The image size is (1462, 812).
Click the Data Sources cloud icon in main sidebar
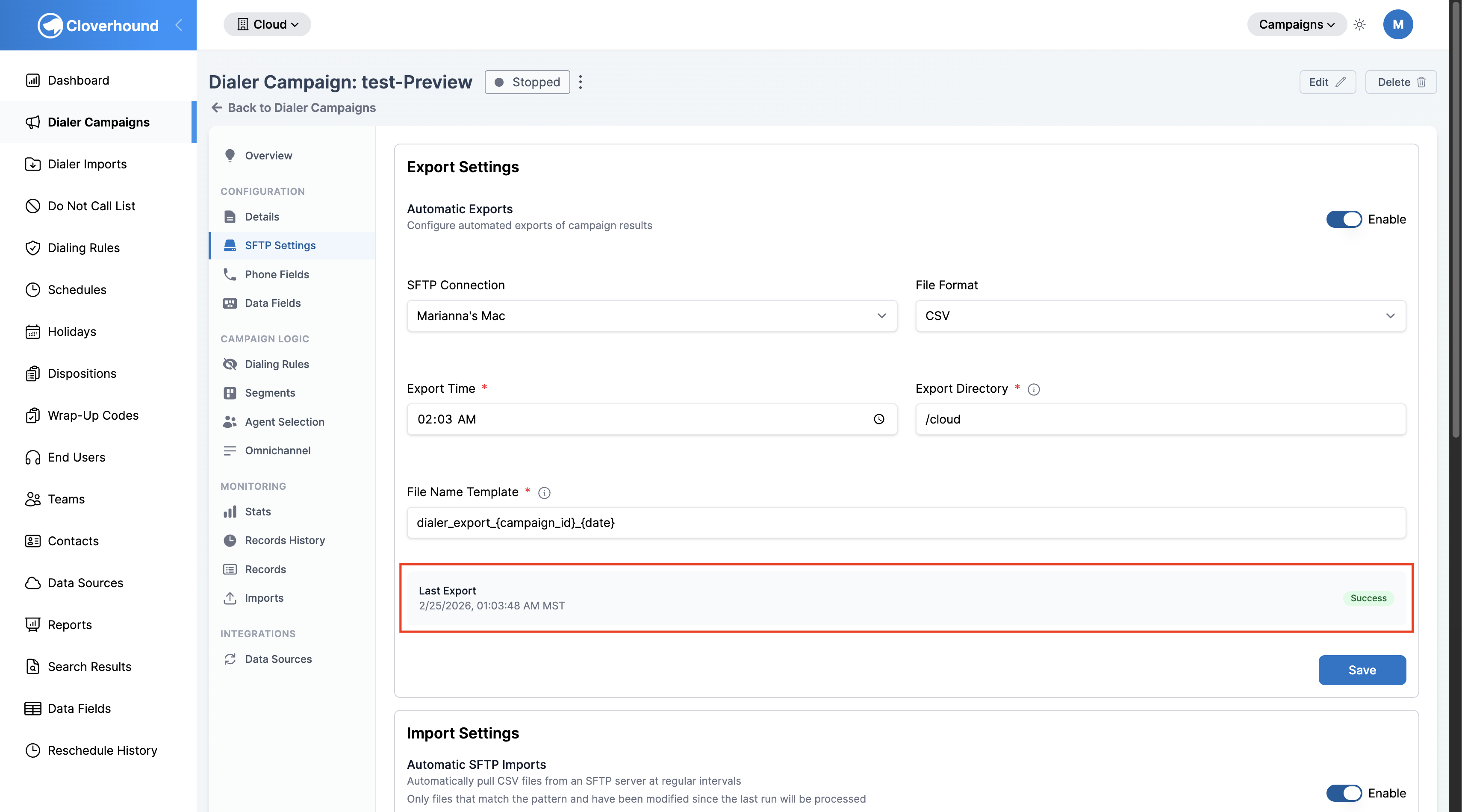point(33,583)
